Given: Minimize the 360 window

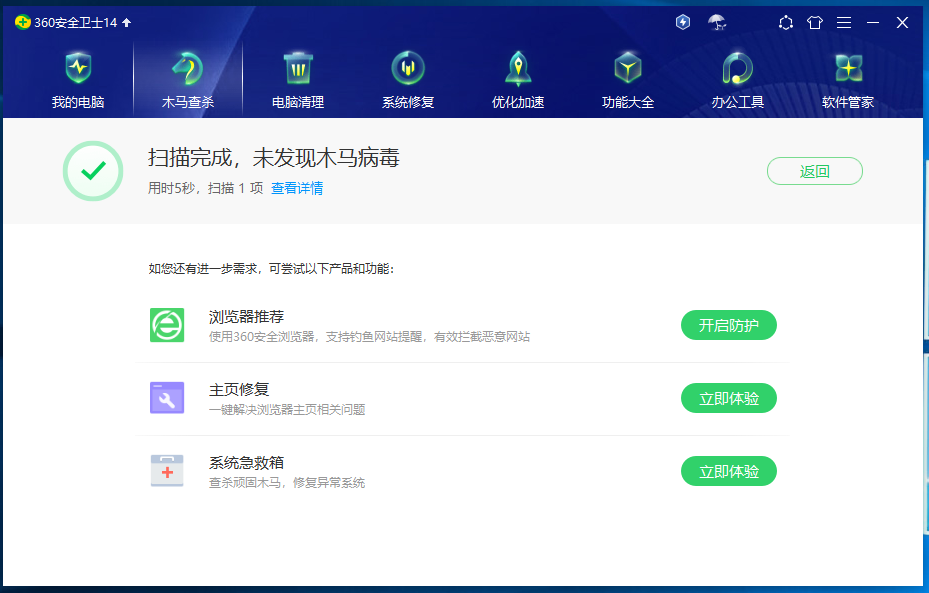Looking at the screenshot, I should click(x=873, y=23).
